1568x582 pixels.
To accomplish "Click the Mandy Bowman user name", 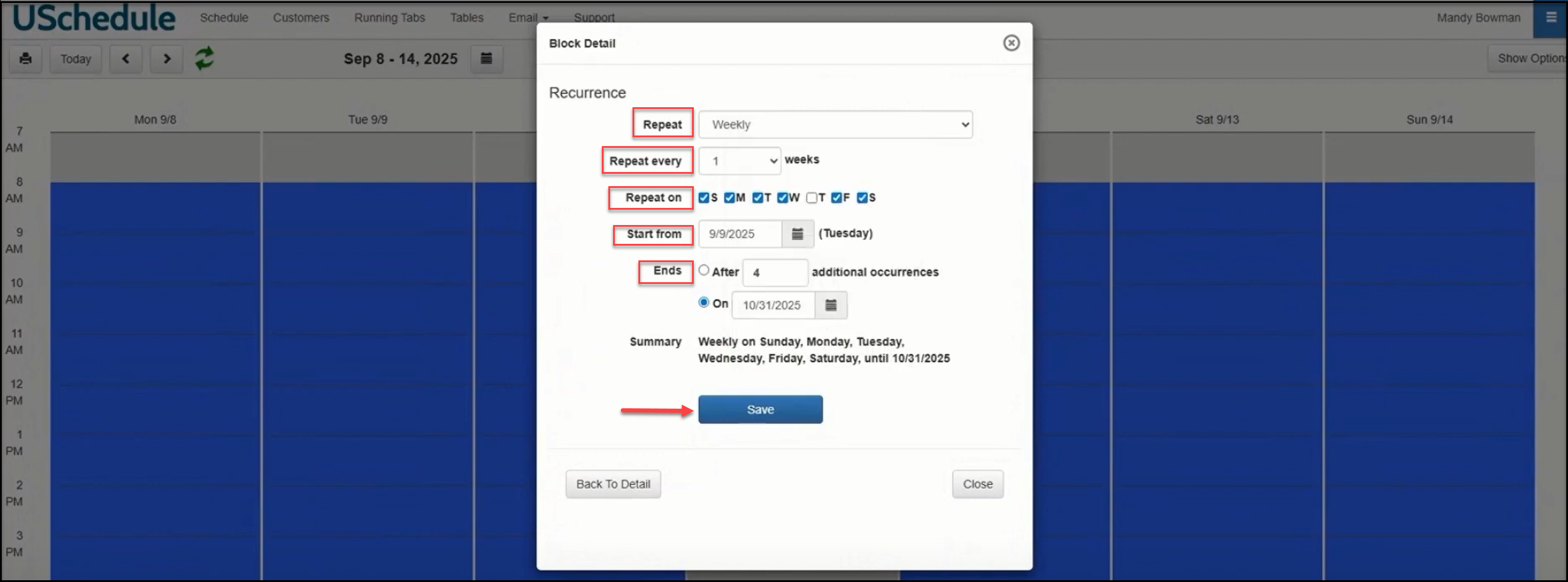I will 1478,18.
